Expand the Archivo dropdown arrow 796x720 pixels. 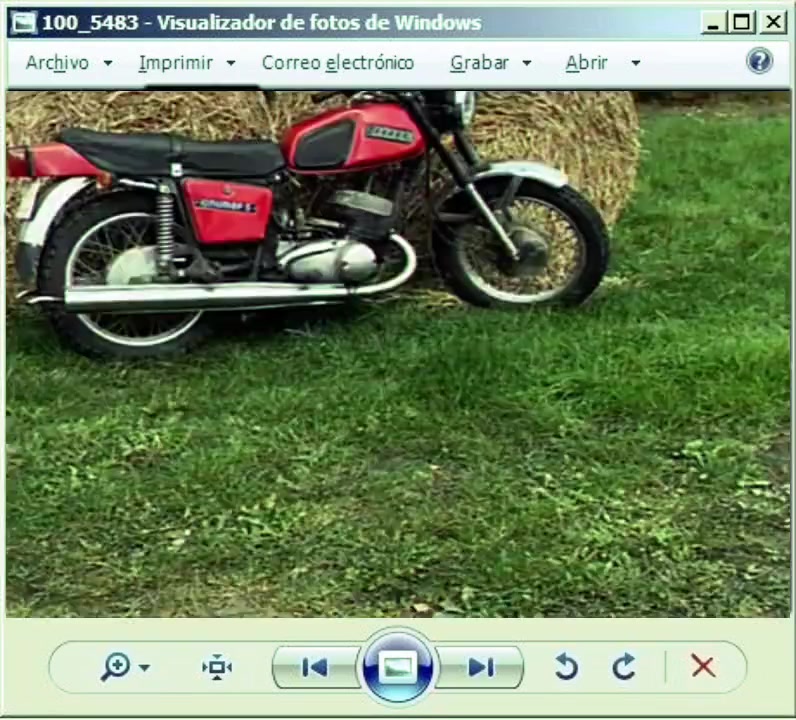[108, 63]
